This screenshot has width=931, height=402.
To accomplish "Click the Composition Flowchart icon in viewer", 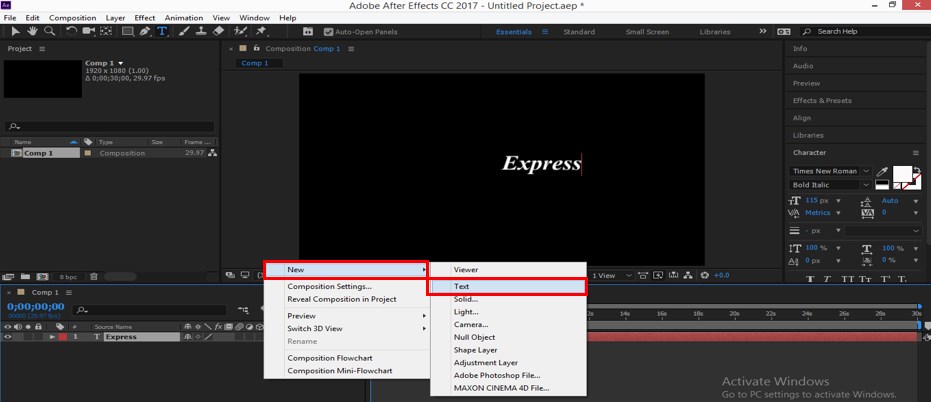I will pos(688,276).
